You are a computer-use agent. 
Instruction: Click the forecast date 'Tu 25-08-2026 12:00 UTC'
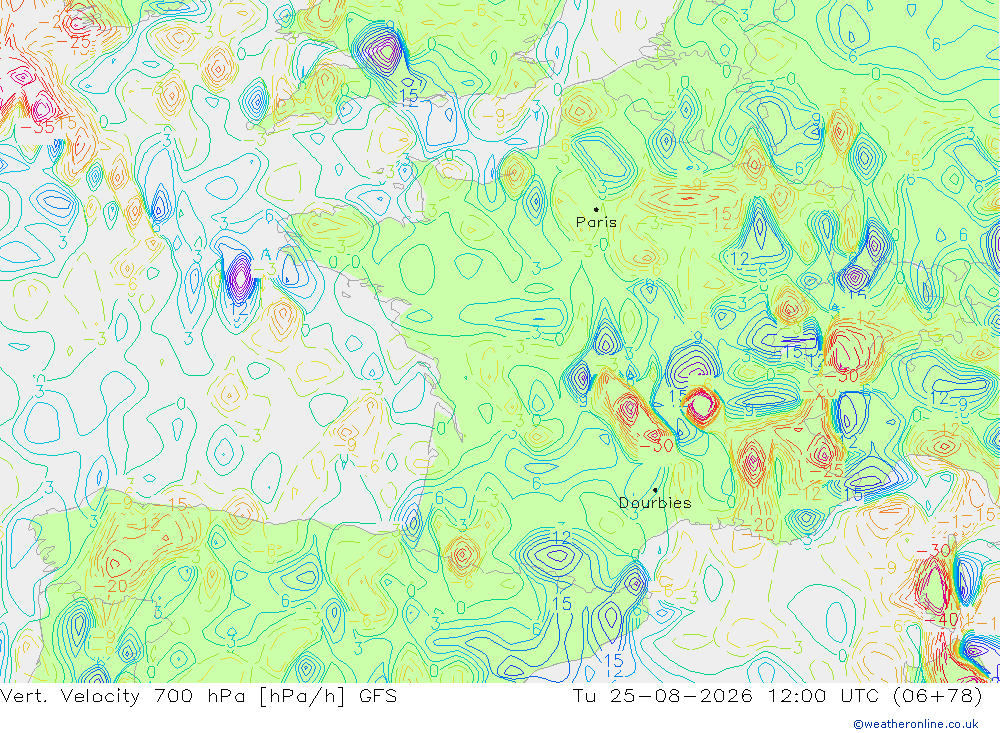point(725,696)
